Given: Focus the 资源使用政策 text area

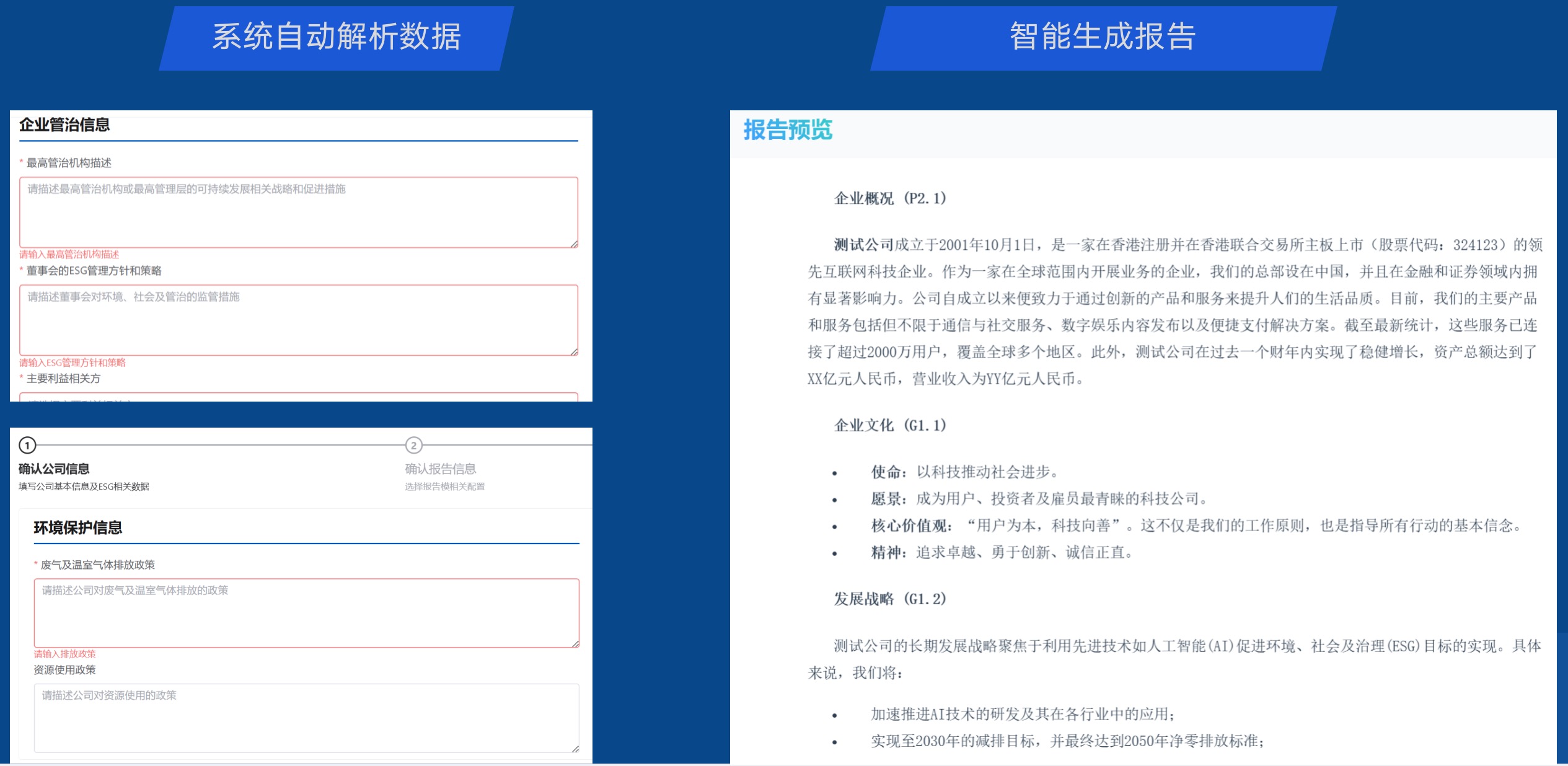Looking at the screenshot, I should coord(306,718).
